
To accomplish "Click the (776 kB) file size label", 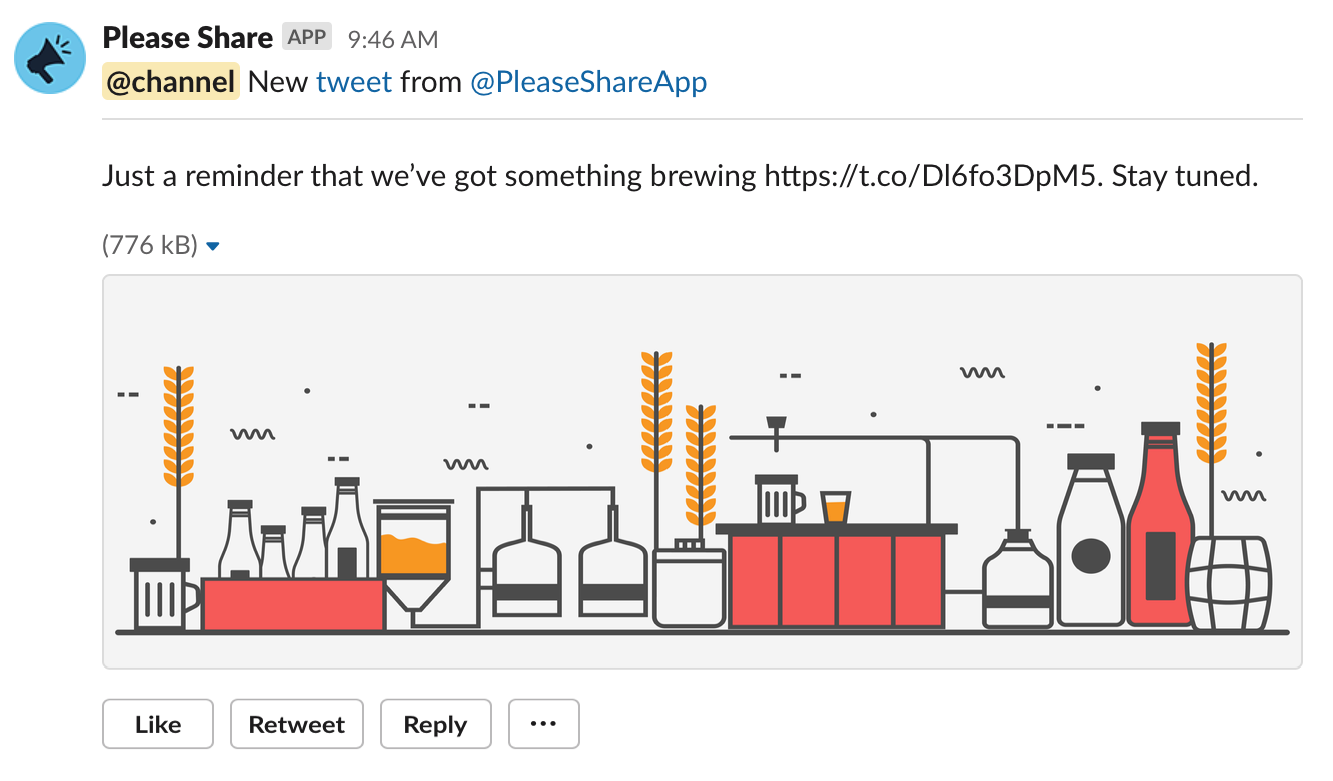I will point(150,245).
